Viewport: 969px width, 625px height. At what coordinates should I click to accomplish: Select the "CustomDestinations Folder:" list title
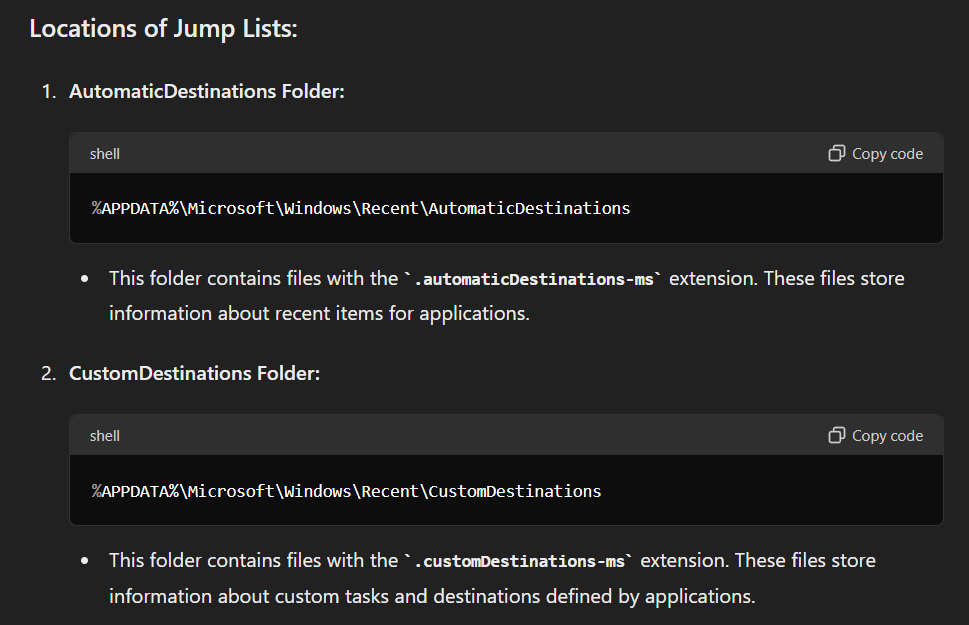click(194, 373)
